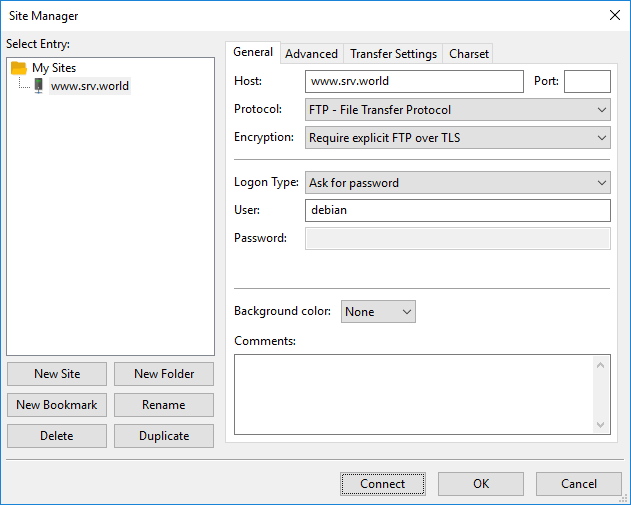
Task: Open the Transfer Settings tab
Action: [x=393, y=54]
